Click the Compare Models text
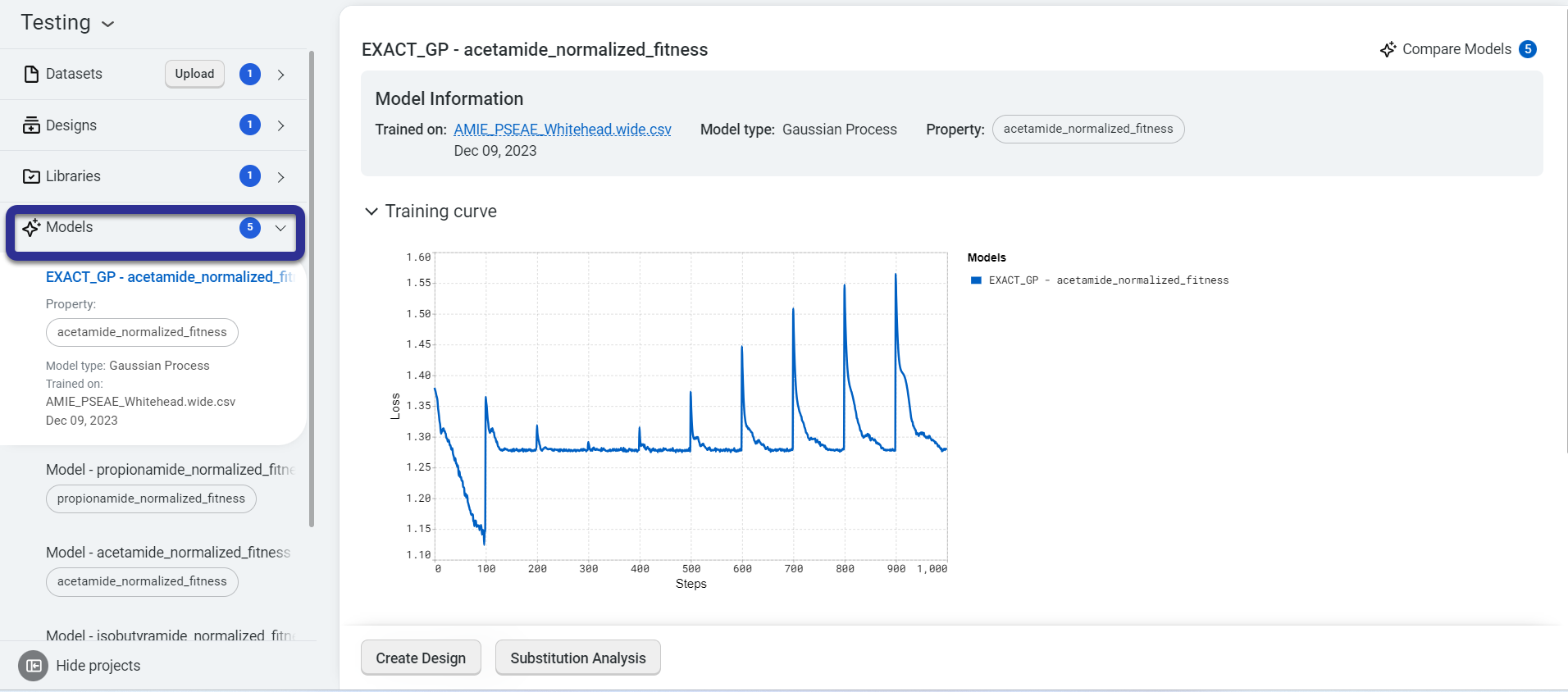The width and height of the screenshot is (1568, 692). tap(1456, 49)
